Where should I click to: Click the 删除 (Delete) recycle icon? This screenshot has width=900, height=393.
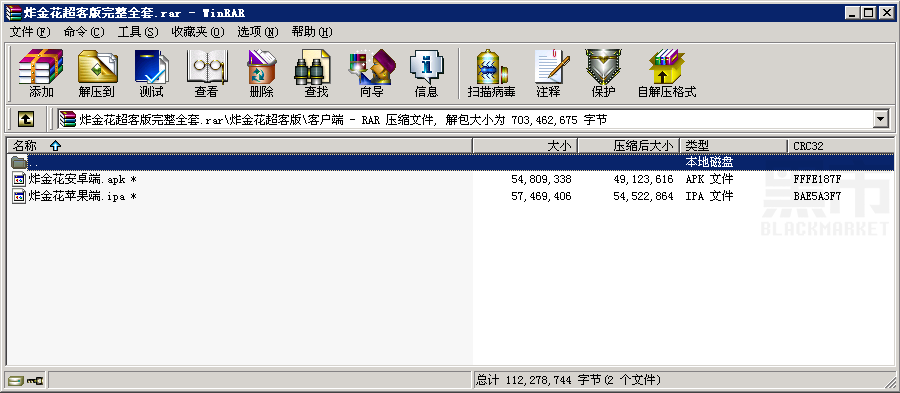pos(261,73)
